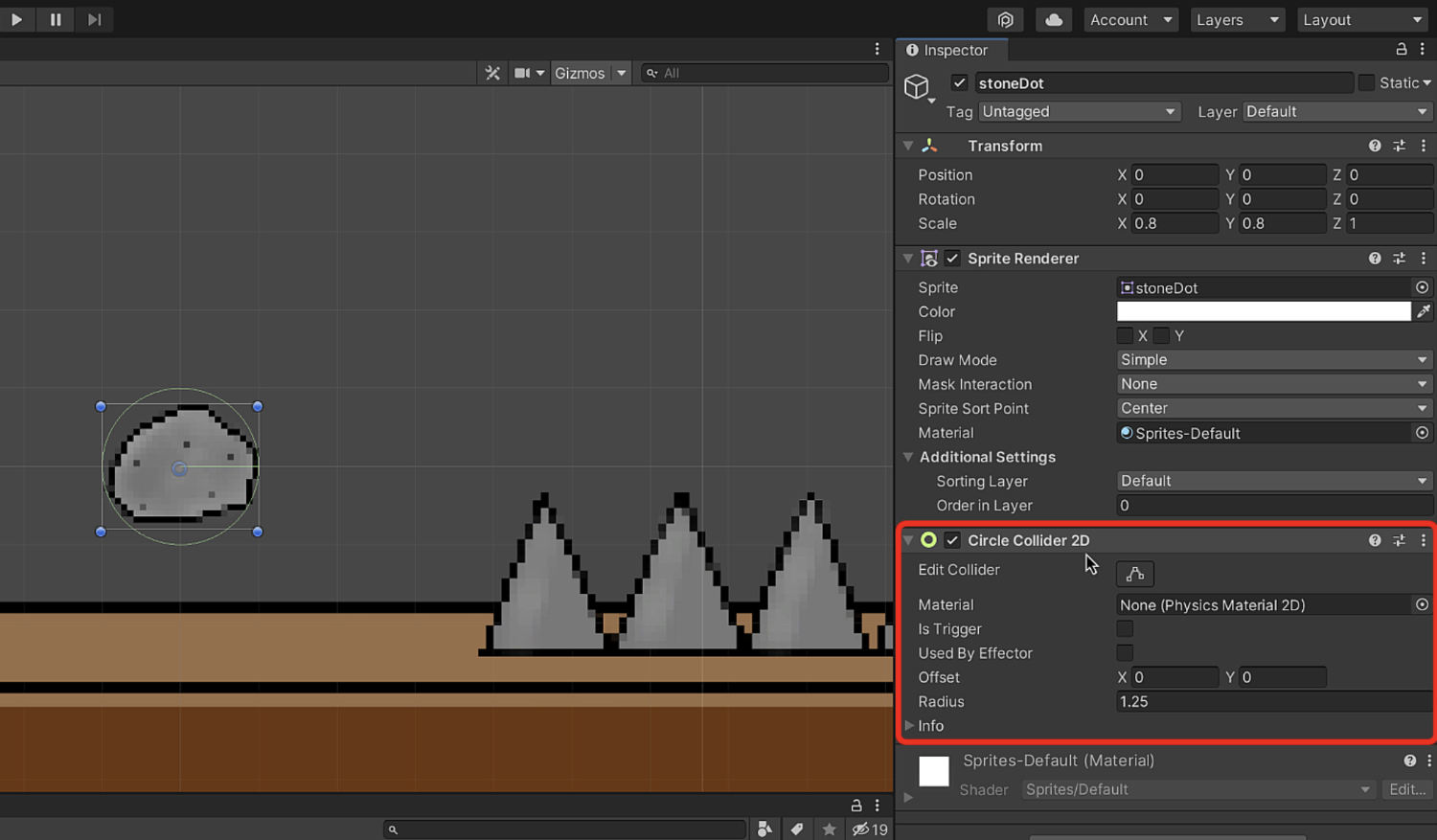Image resolution: width=1437 pixels, height=840 pixels.
Task: Edit Position X value field
Action: pos(1175,174)
